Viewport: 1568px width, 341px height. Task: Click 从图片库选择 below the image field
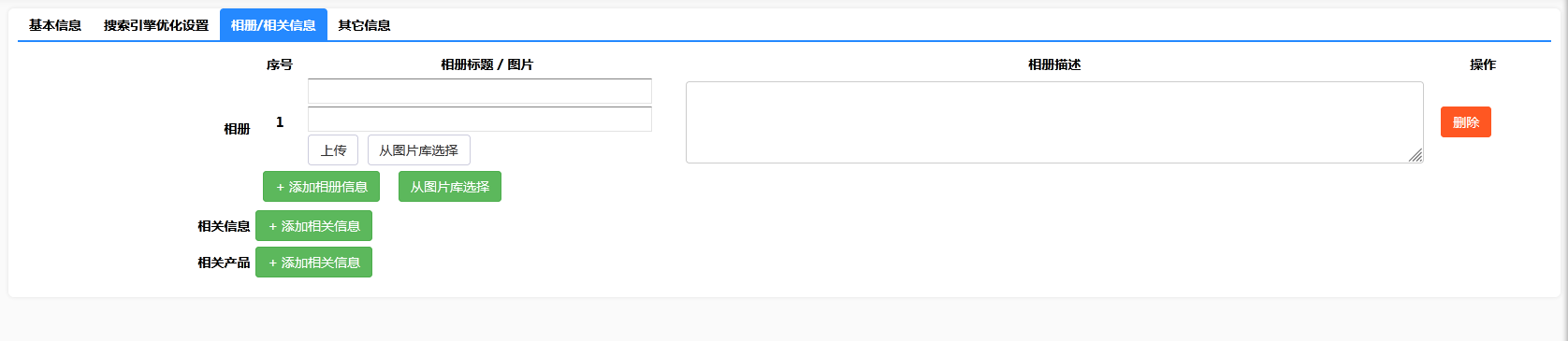pos(419,150)
